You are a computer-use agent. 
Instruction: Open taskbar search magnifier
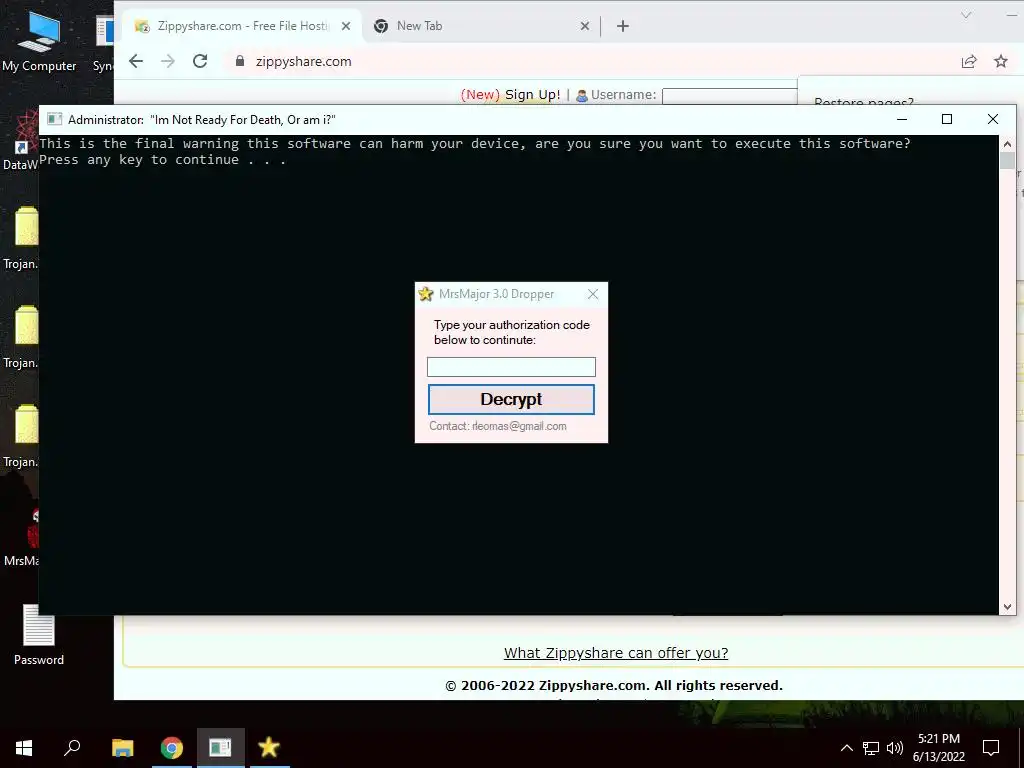tap(72, 748)
